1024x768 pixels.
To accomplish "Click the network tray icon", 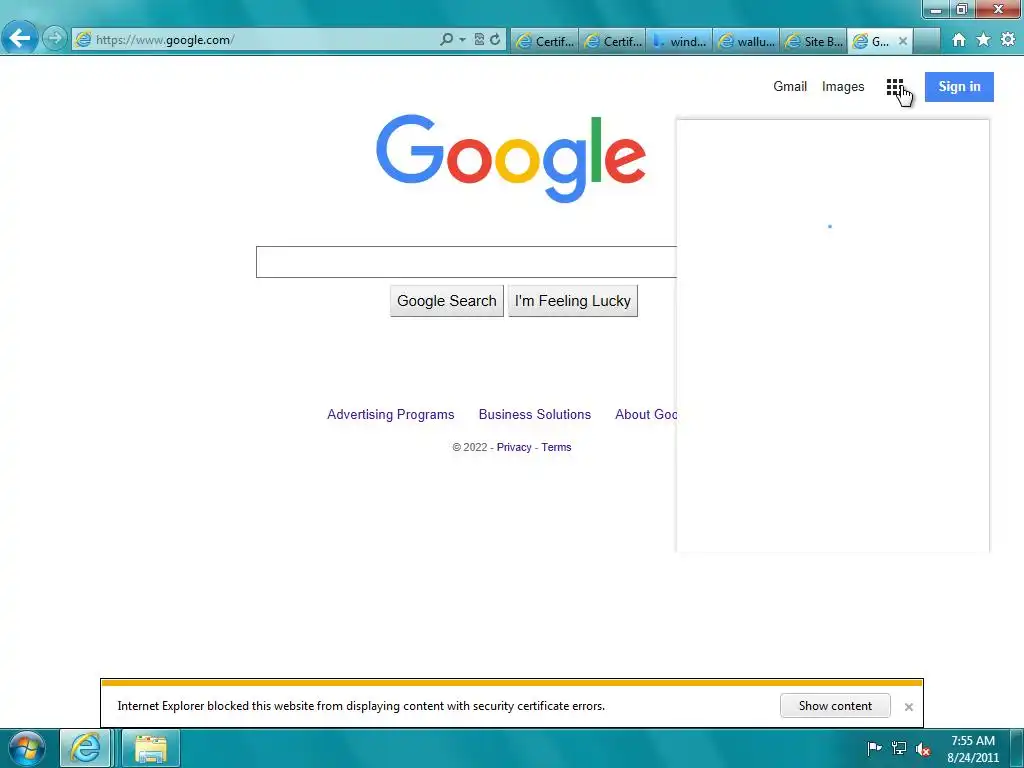I will 899,748.
